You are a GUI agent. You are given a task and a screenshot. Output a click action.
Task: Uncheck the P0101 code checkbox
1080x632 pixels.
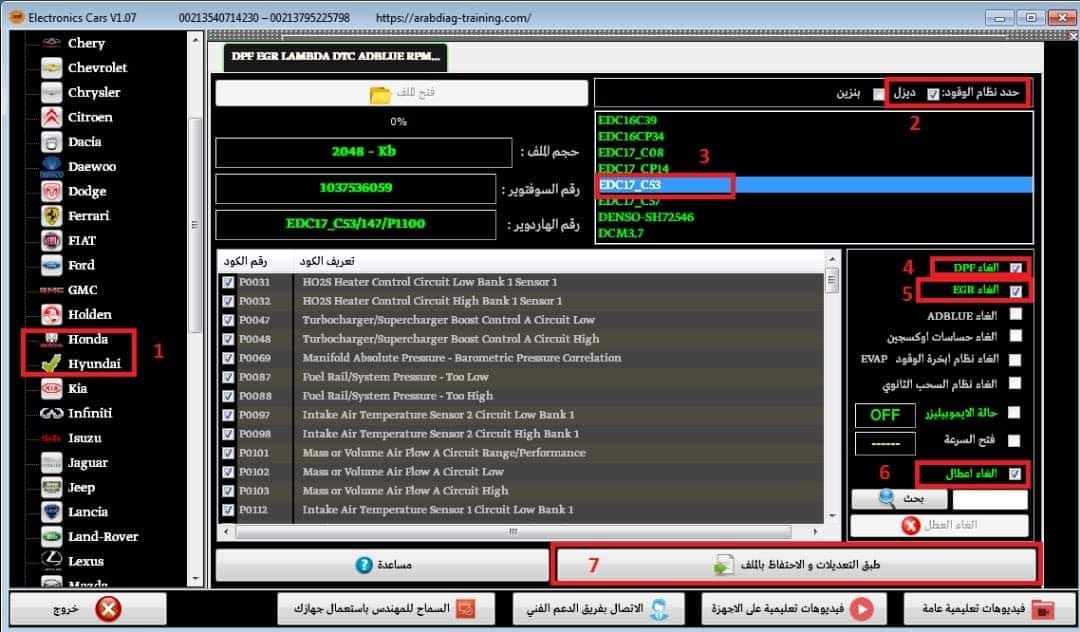(x=228, y=452)
